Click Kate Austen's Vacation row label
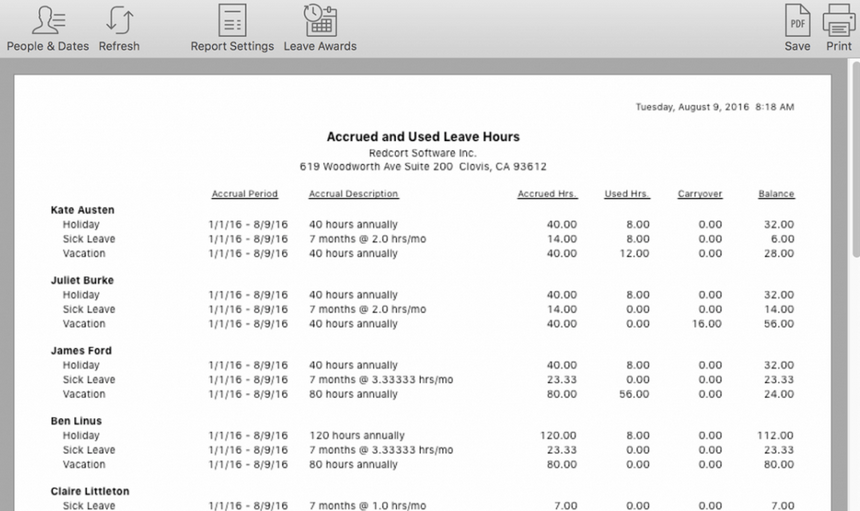 [84, 253]
